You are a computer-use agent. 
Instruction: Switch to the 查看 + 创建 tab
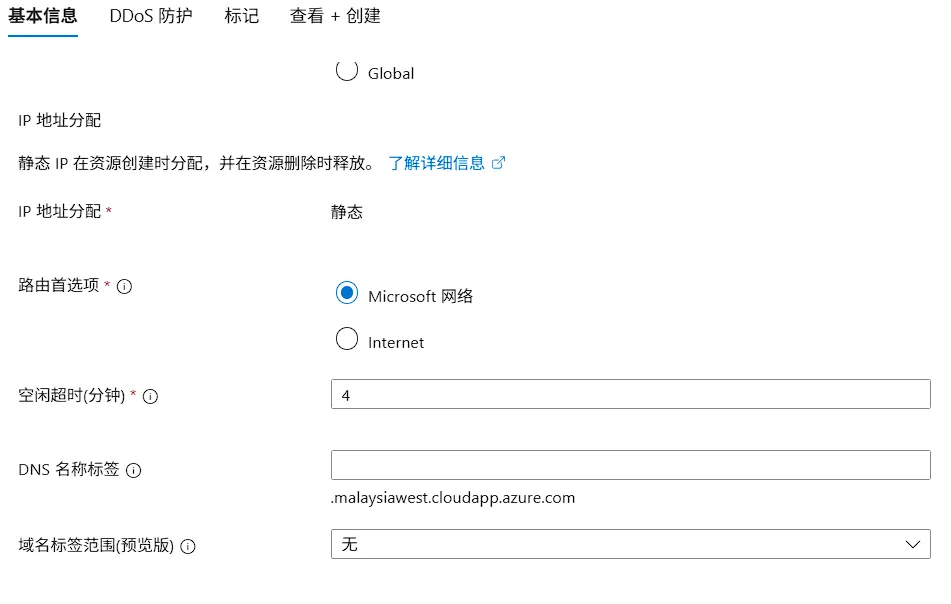[x=335, y=16]
